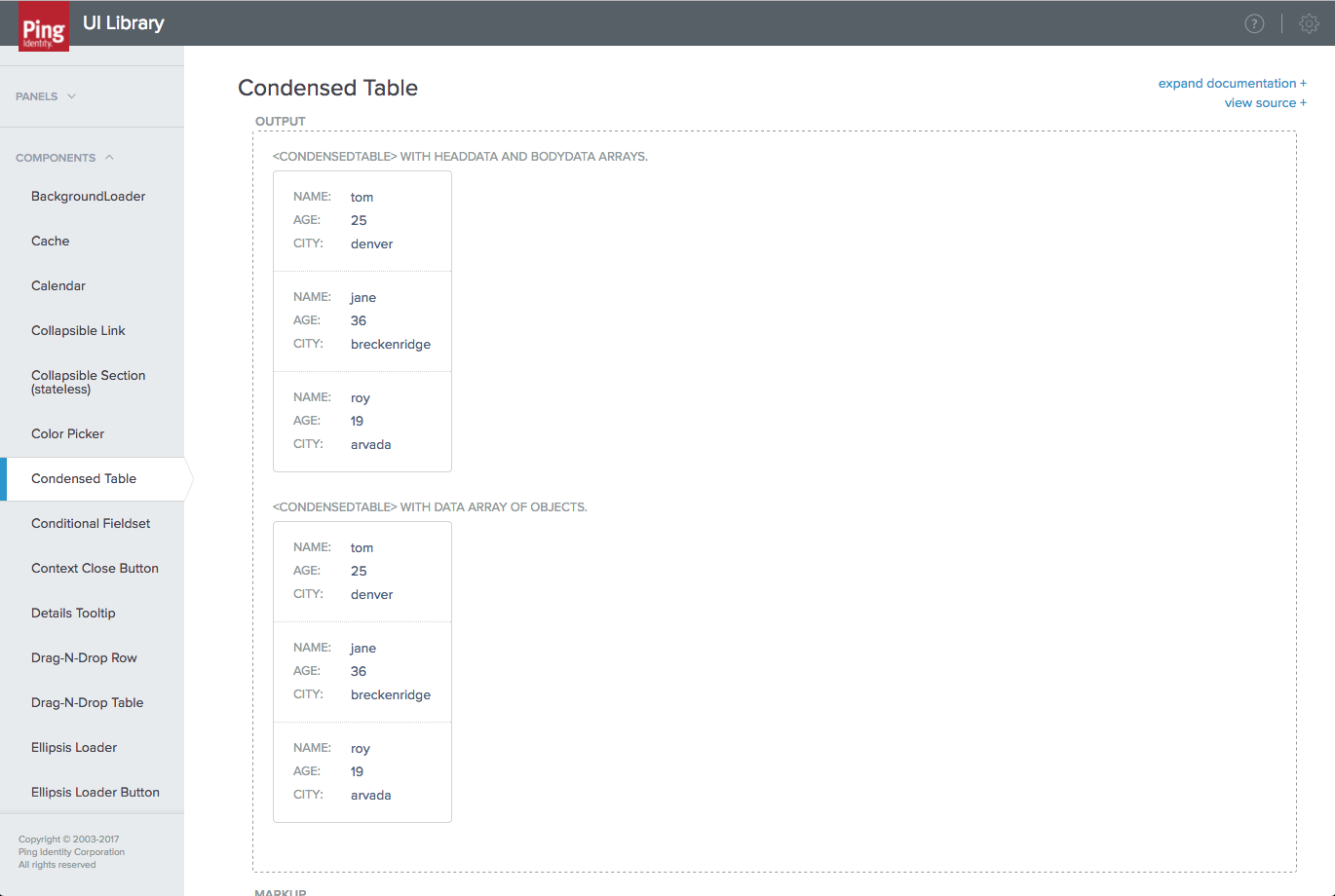Select Cache in the sidebar

tap(51, 242)
